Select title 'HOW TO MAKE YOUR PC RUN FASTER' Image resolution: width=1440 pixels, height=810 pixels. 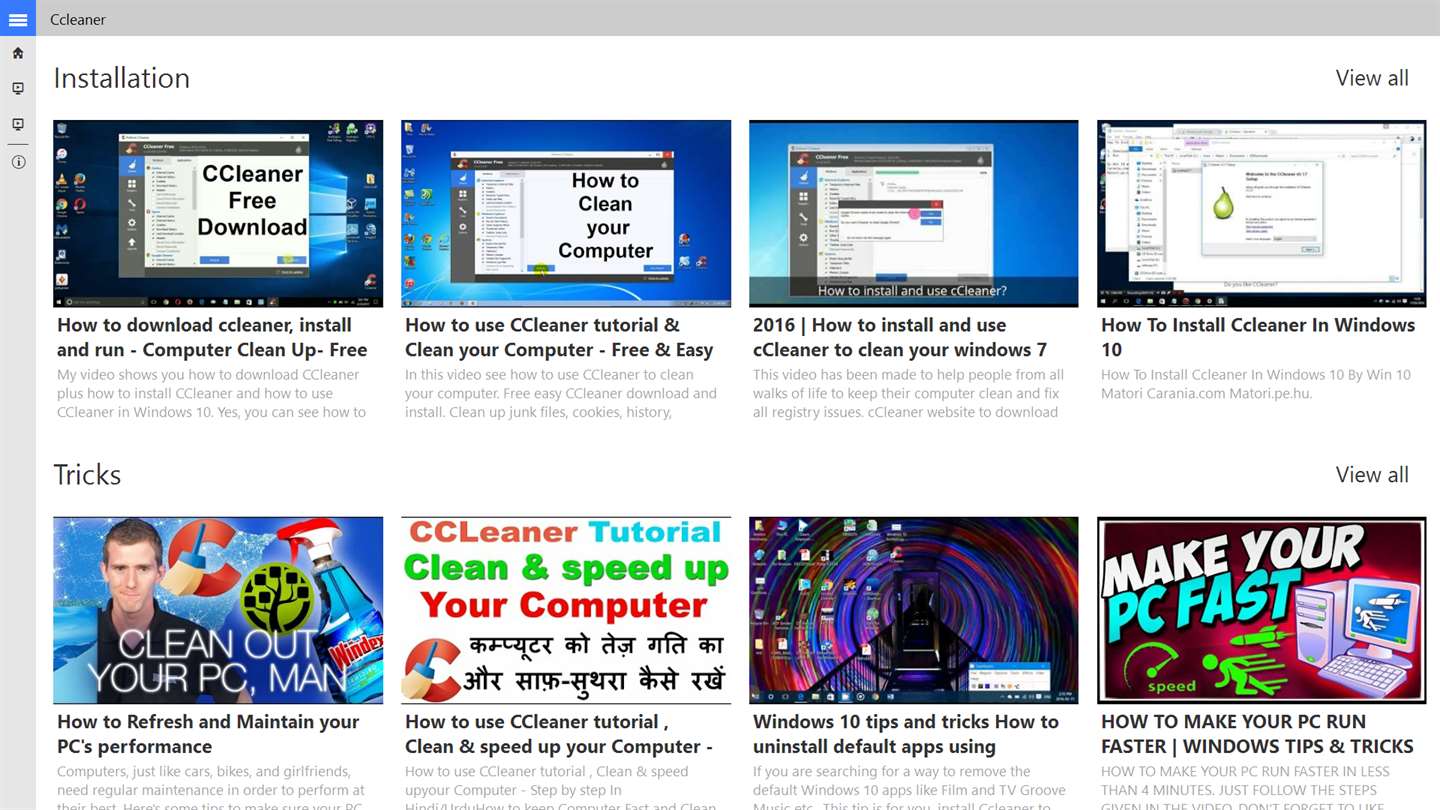(x=1257, y=734)
